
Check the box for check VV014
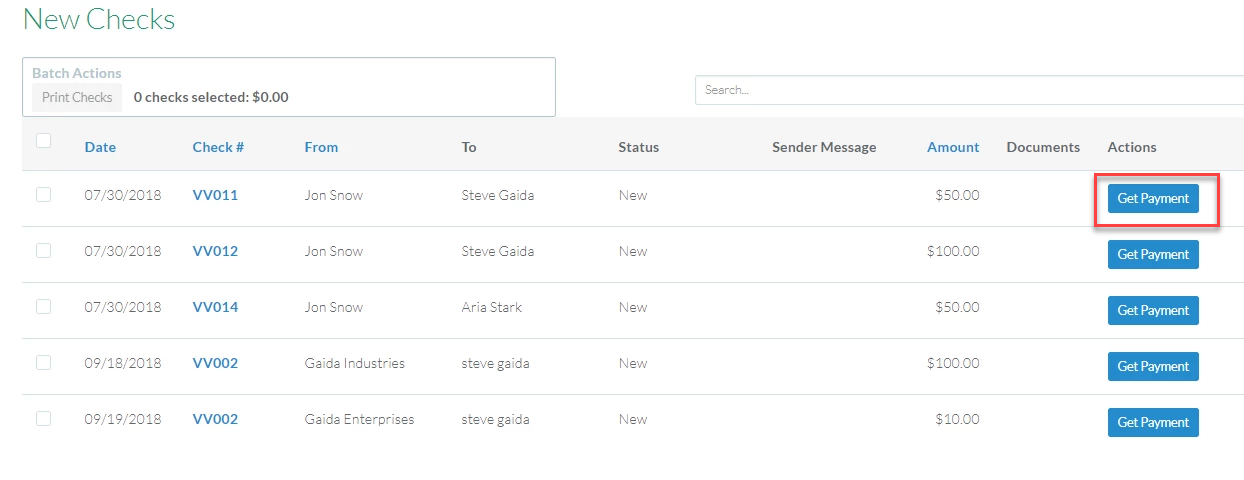pyautogui.click(x=44, y=307)
